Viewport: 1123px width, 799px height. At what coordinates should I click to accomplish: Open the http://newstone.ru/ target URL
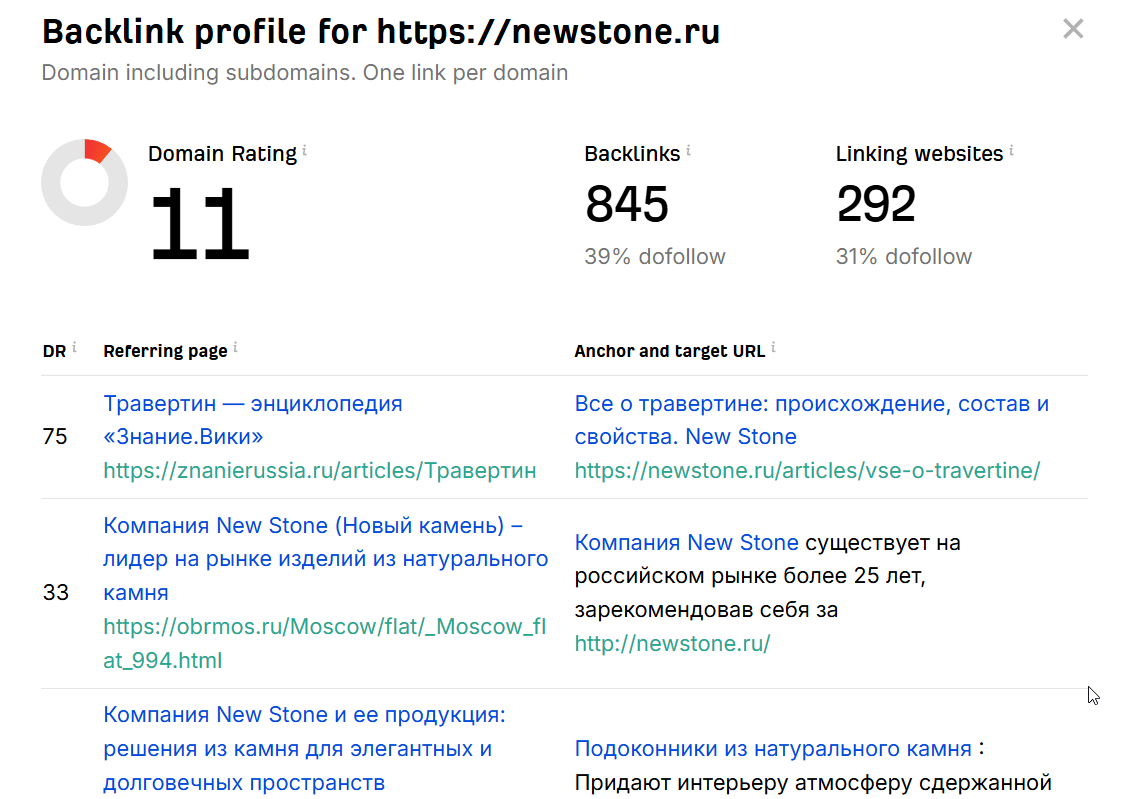tap(673, 643)
